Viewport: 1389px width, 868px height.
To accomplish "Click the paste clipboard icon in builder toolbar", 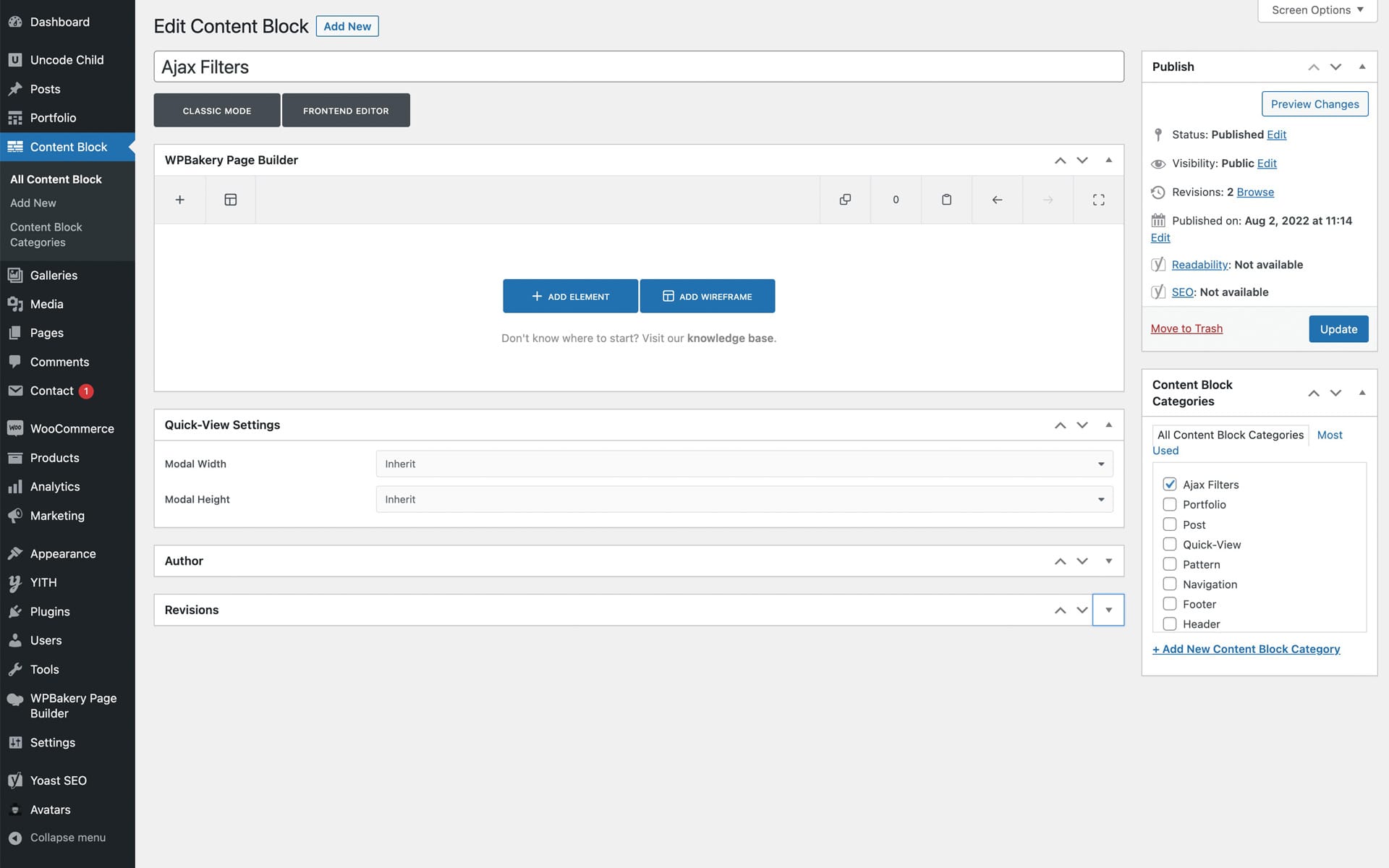I will point(946,200).
